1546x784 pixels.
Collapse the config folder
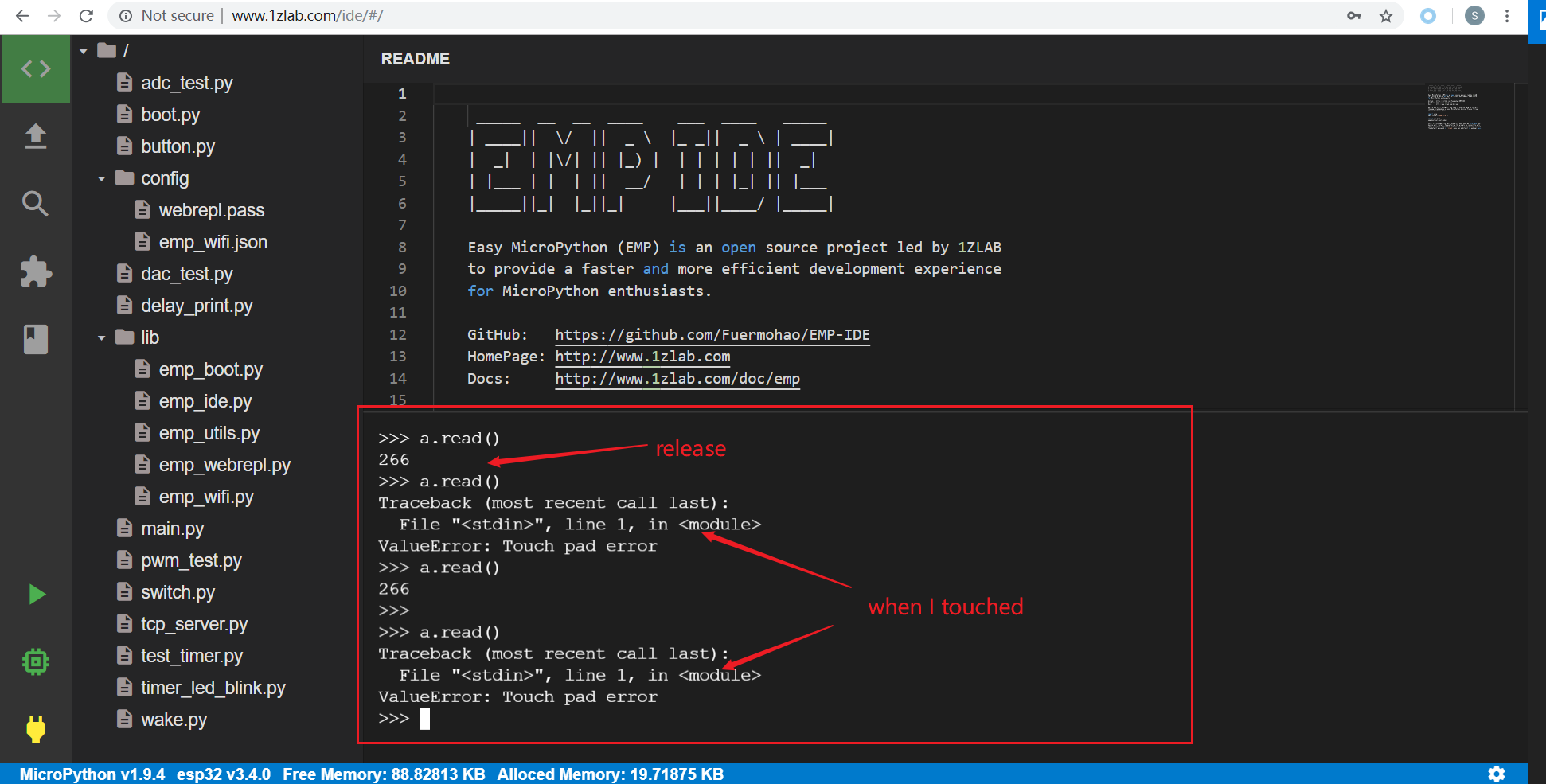[x=101, y=177]
